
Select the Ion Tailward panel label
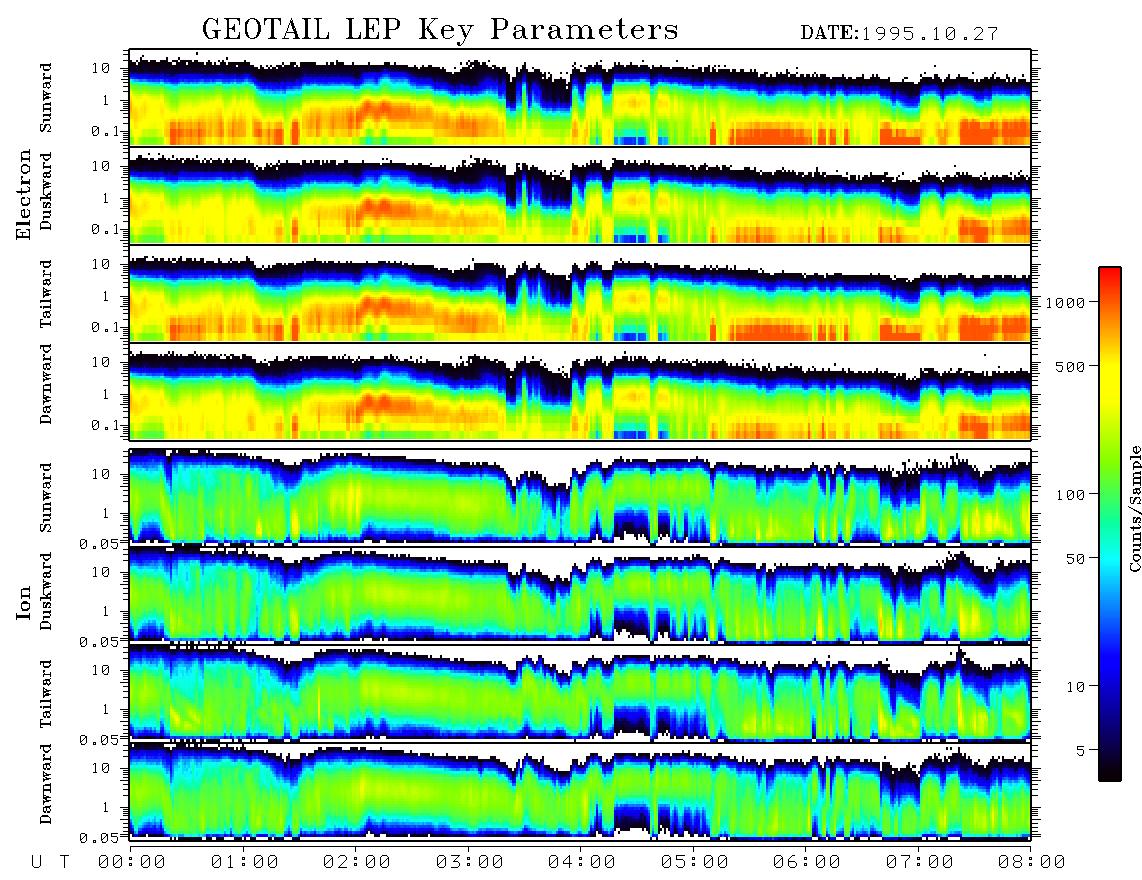click(x=46, y=694)
